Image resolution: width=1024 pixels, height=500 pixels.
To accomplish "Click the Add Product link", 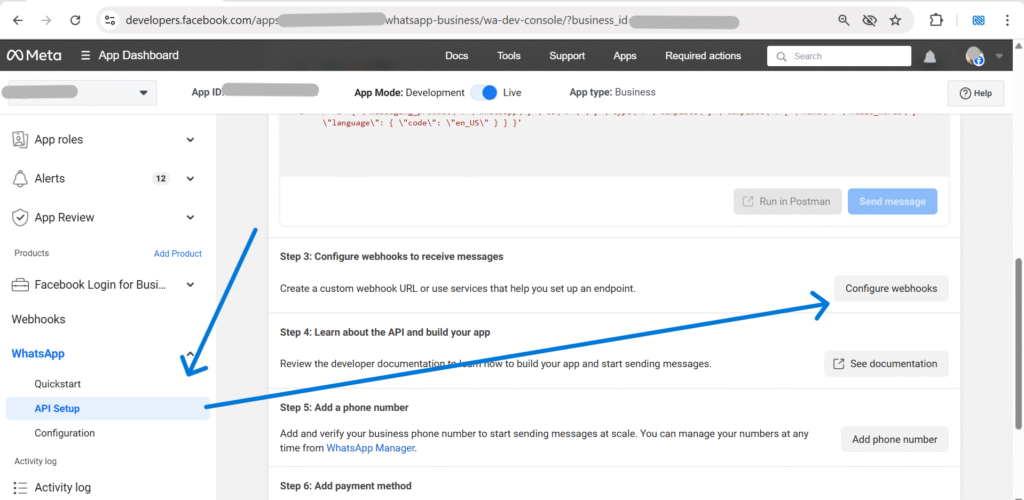I will [177, 254].
